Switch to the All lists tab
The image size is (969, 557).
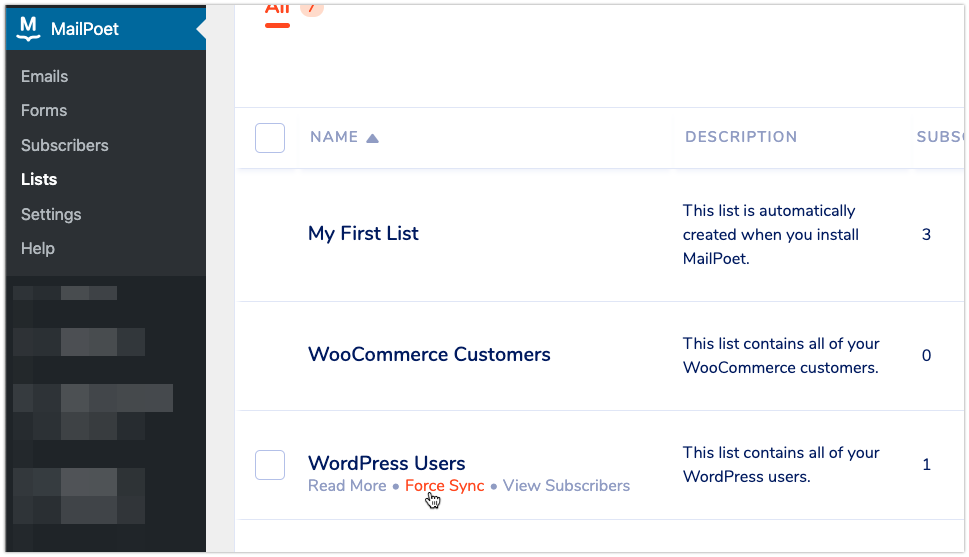(277, 10)
